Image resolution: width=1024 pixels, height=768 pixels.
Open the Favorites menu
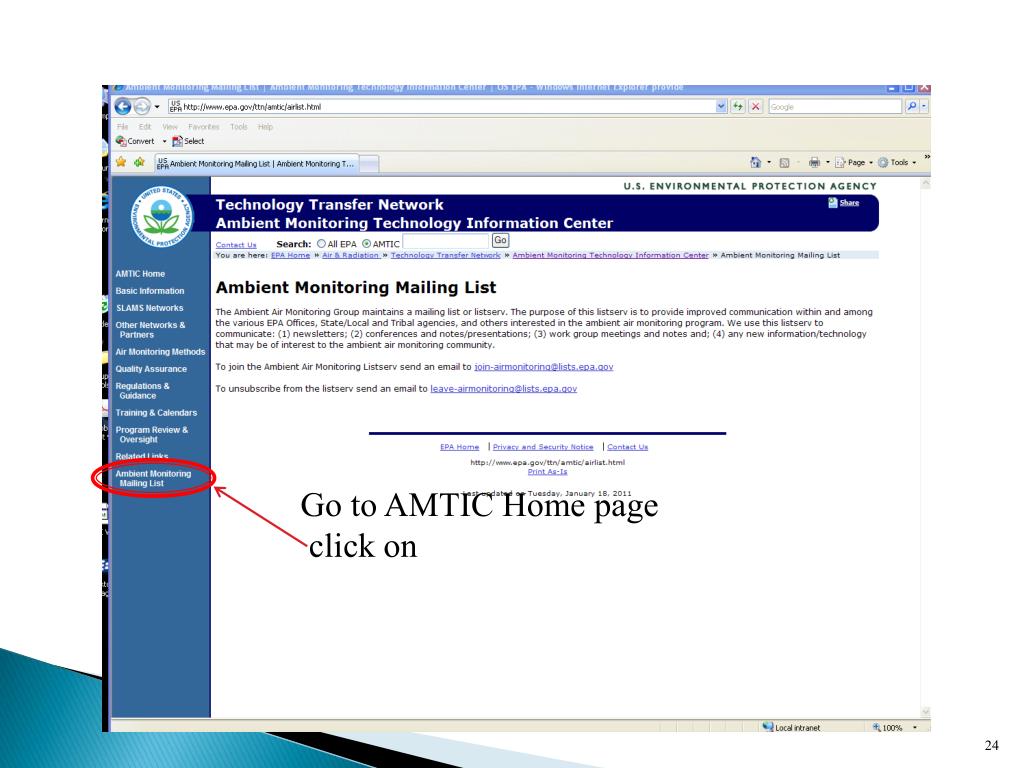[x=204, y=127]
